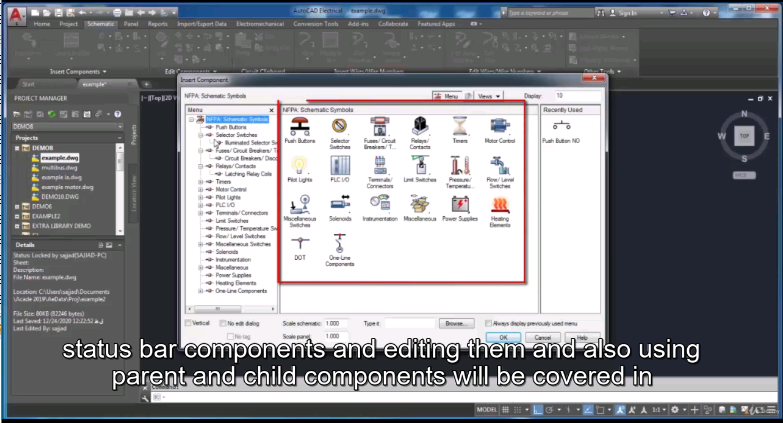Image resolution: width=783 pixels, height=423 pixels.
Task: Choose the Fuses/Circuit Breakers symbol icon
Action: [x=380, y=126]
